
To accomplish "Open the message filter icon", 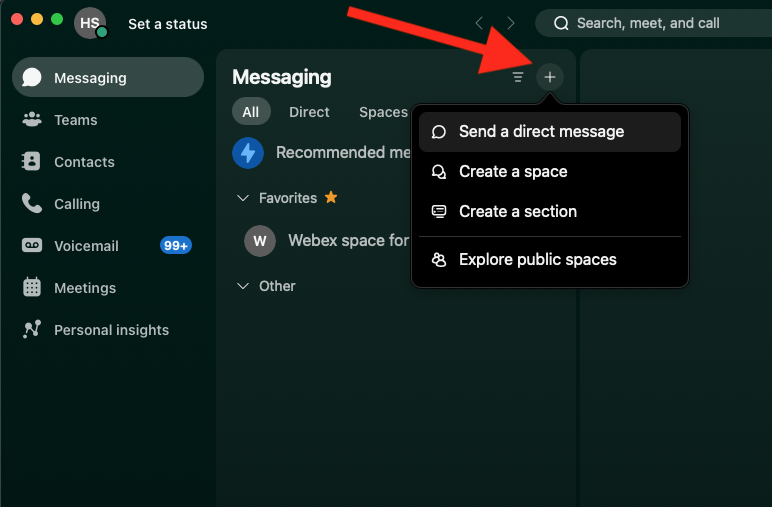I will pos(518,77).
